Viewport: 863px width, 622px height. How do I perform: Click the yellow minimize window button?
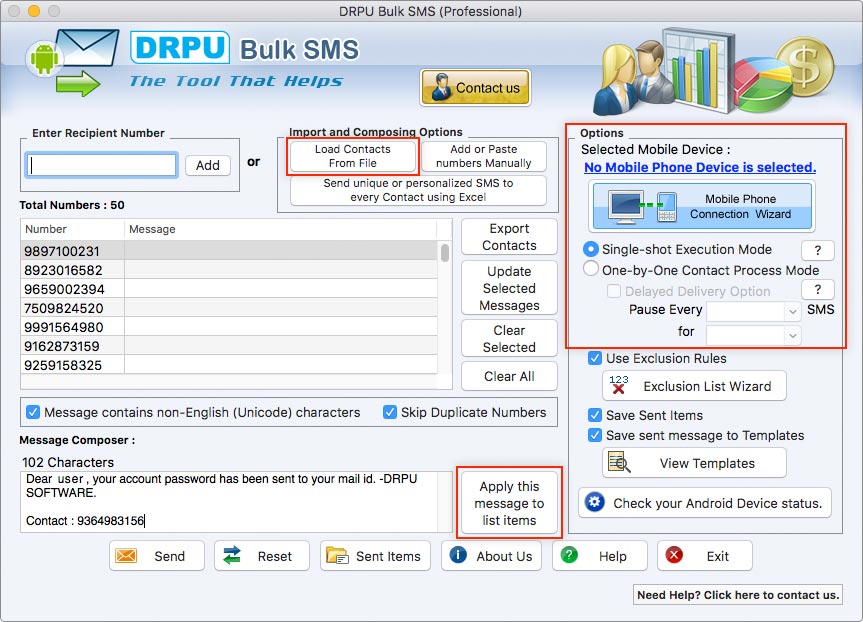(x=34, y=10)
